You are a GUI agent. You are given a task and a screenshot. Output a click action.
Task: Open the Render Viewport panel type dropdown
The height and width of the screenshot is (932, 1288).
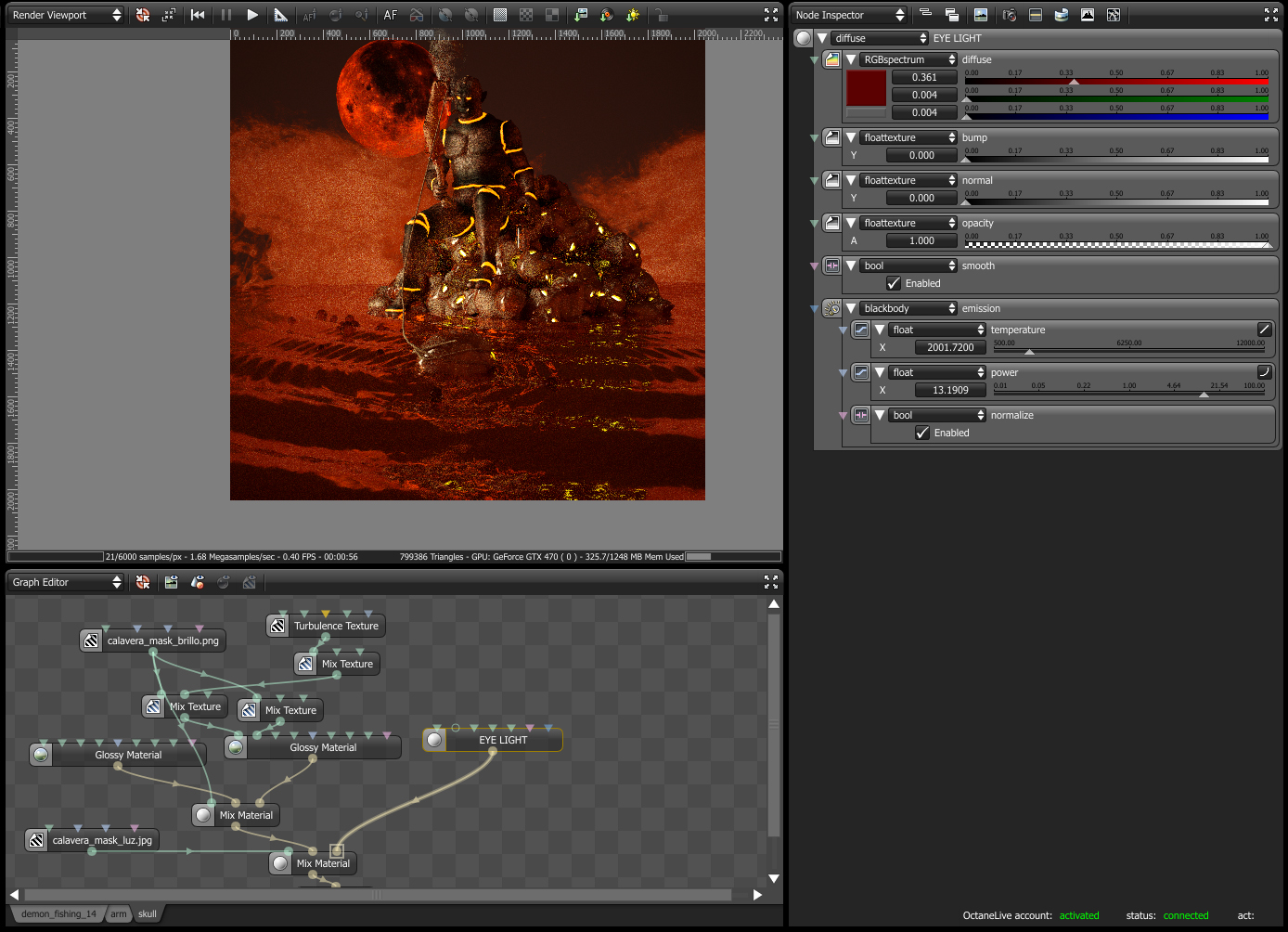[x=66, y=15]
